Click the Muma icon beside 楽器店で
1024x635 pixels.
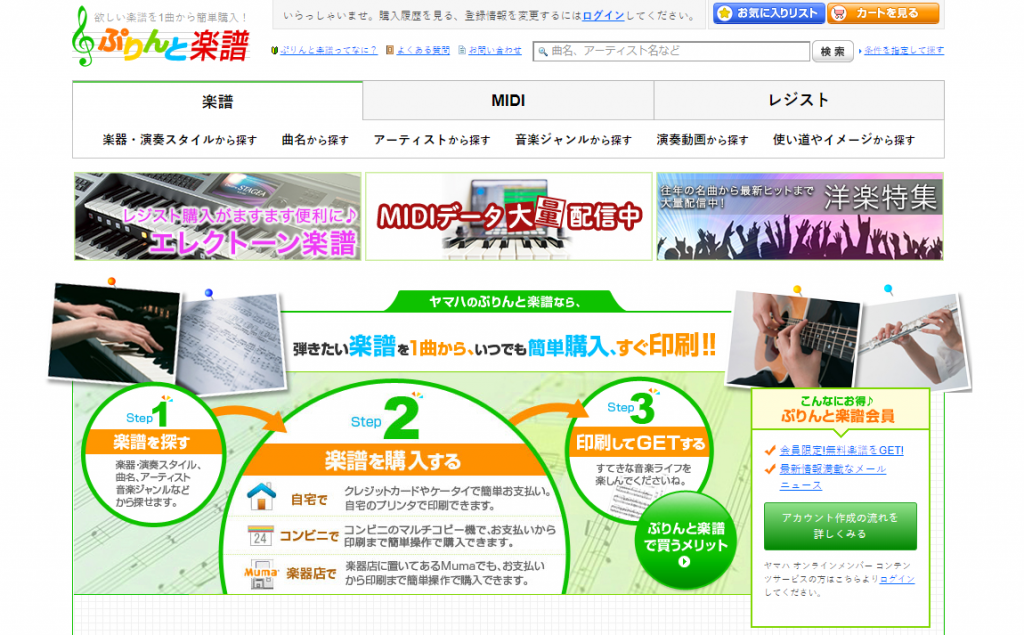point(261,576)
